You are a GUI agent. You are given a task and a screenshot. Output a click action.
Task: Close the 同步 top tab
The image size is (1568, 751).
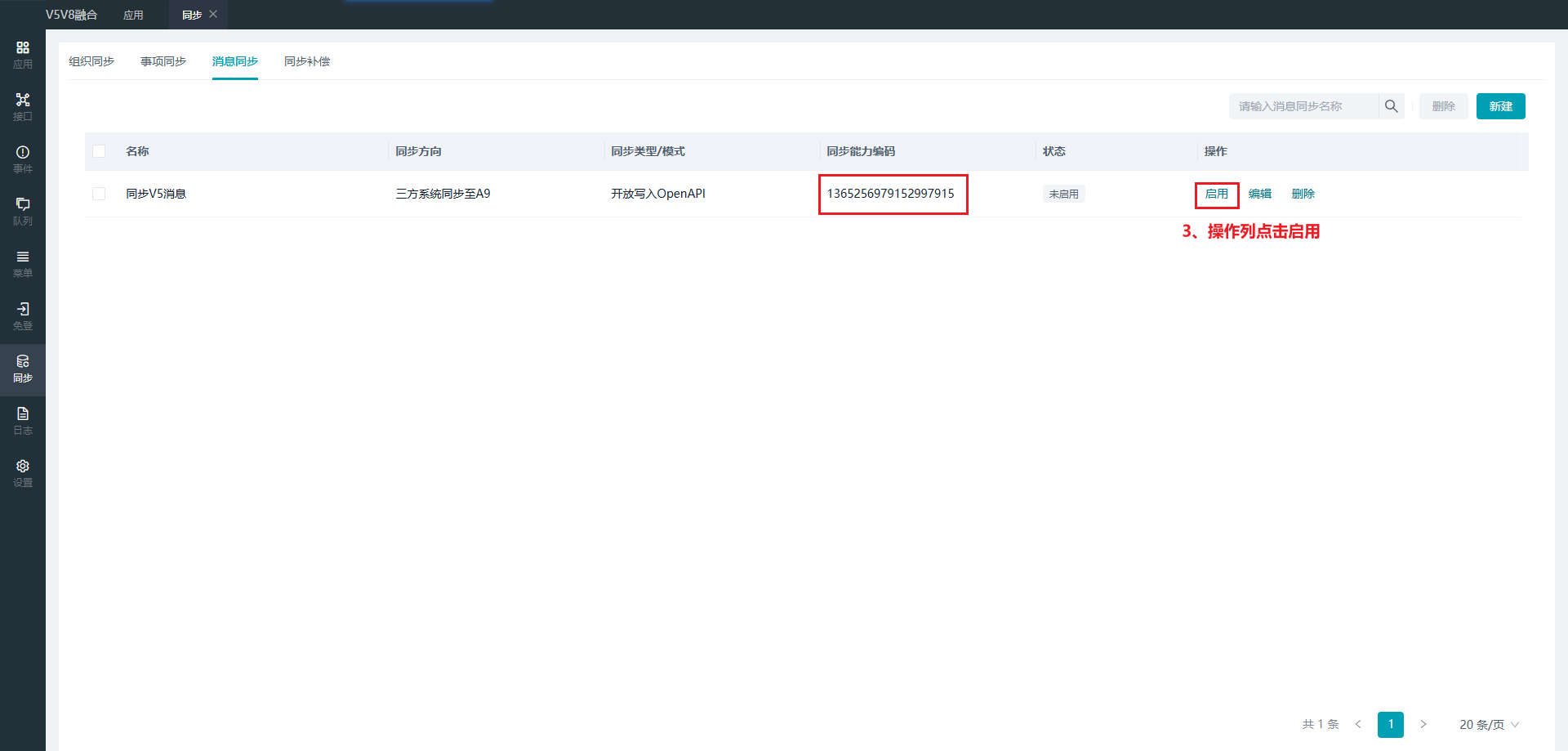pos(213,14)
